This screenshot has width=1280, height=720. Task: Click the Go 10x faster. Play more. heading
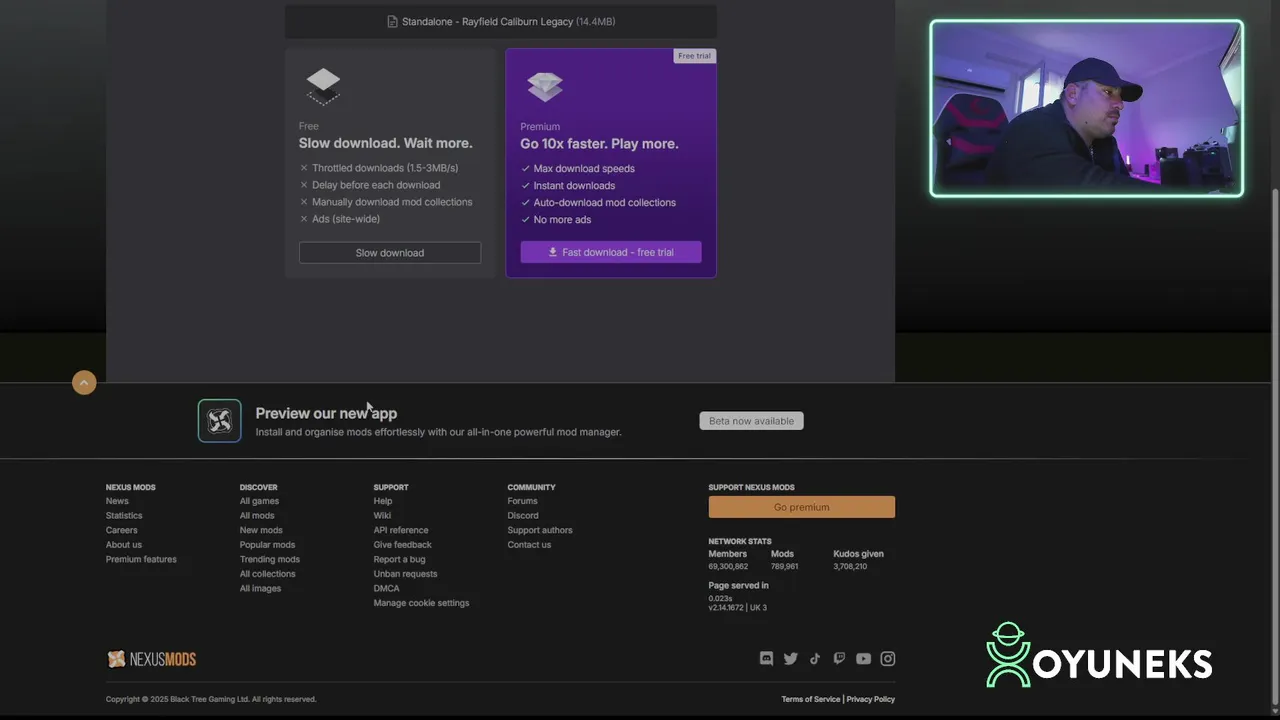[x=599, y=144]
